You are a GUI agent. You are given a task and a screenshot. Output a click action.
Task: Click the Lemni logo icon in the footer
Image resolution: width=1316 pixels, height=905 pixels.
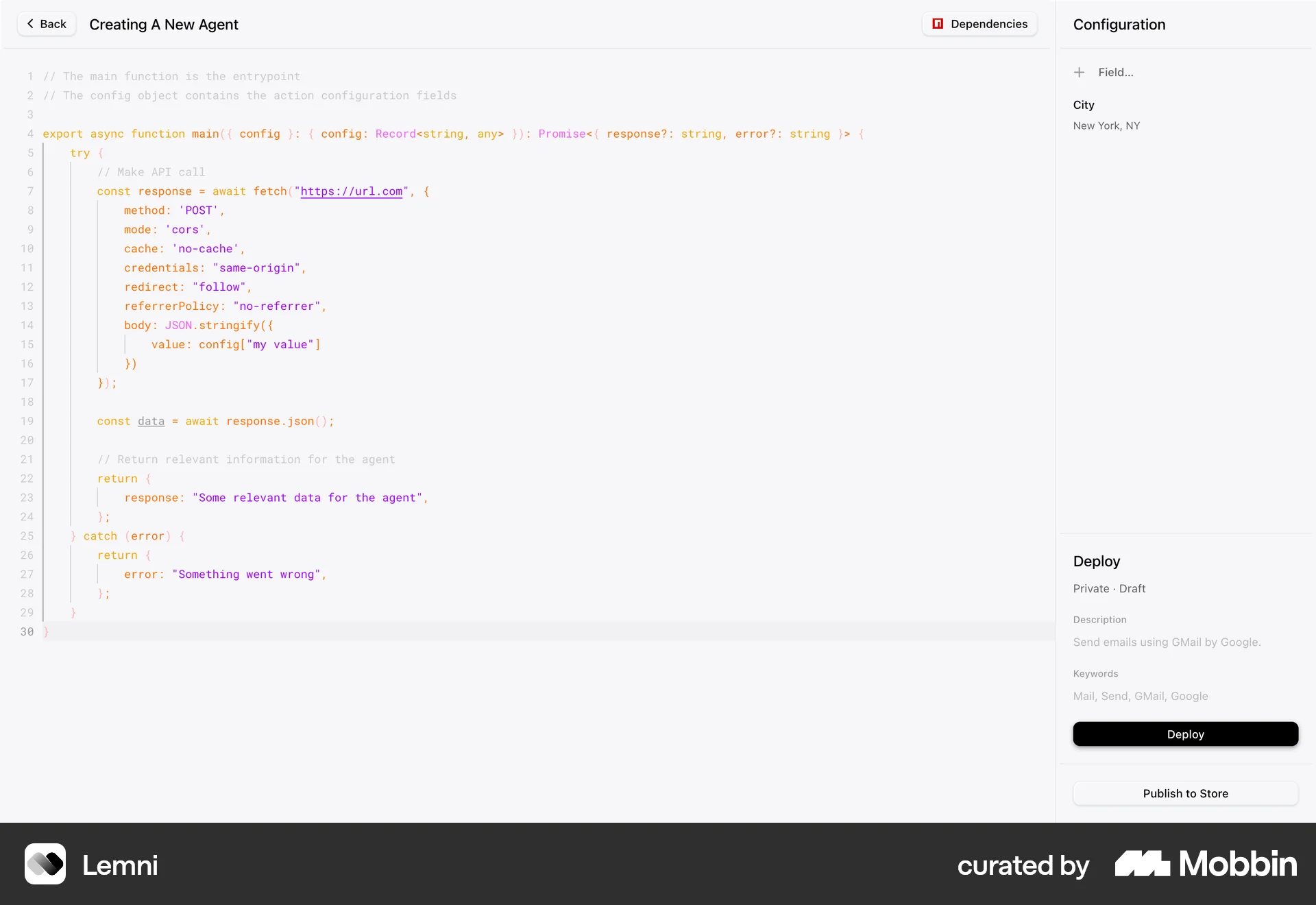[x=45, y=865]
